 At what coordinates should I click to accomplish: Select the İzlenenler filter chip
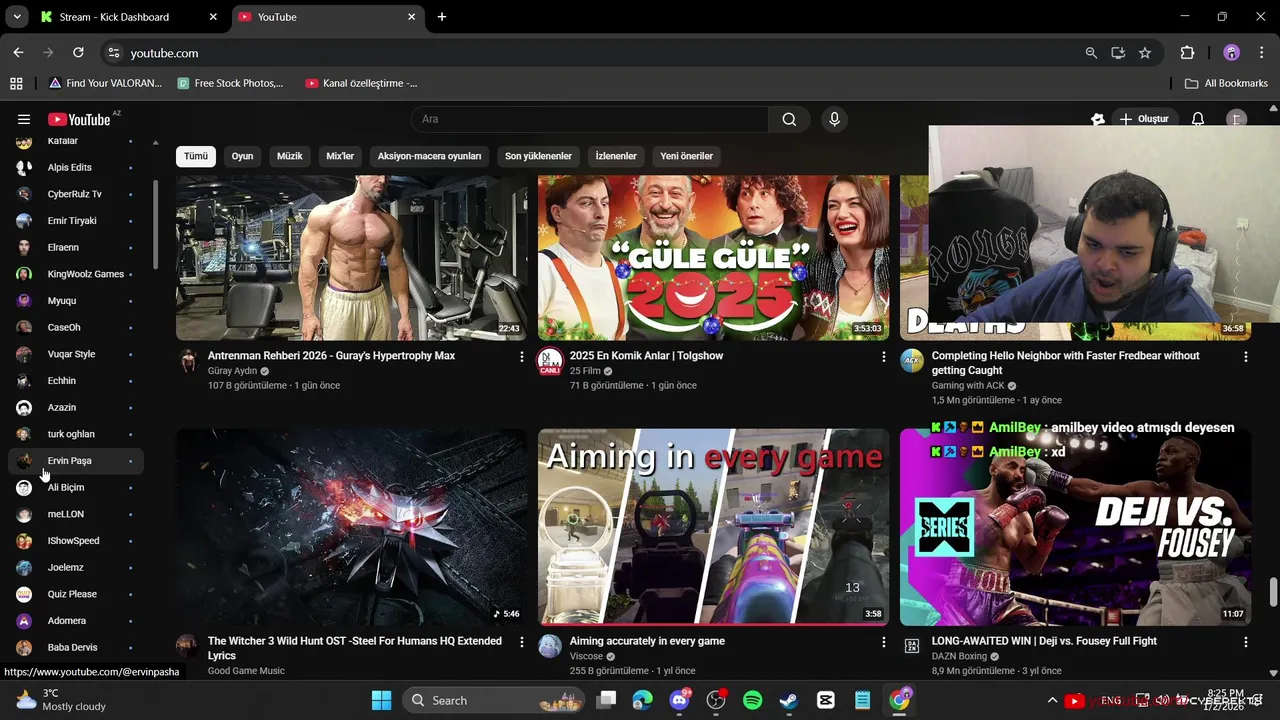[x=616, y=156]
